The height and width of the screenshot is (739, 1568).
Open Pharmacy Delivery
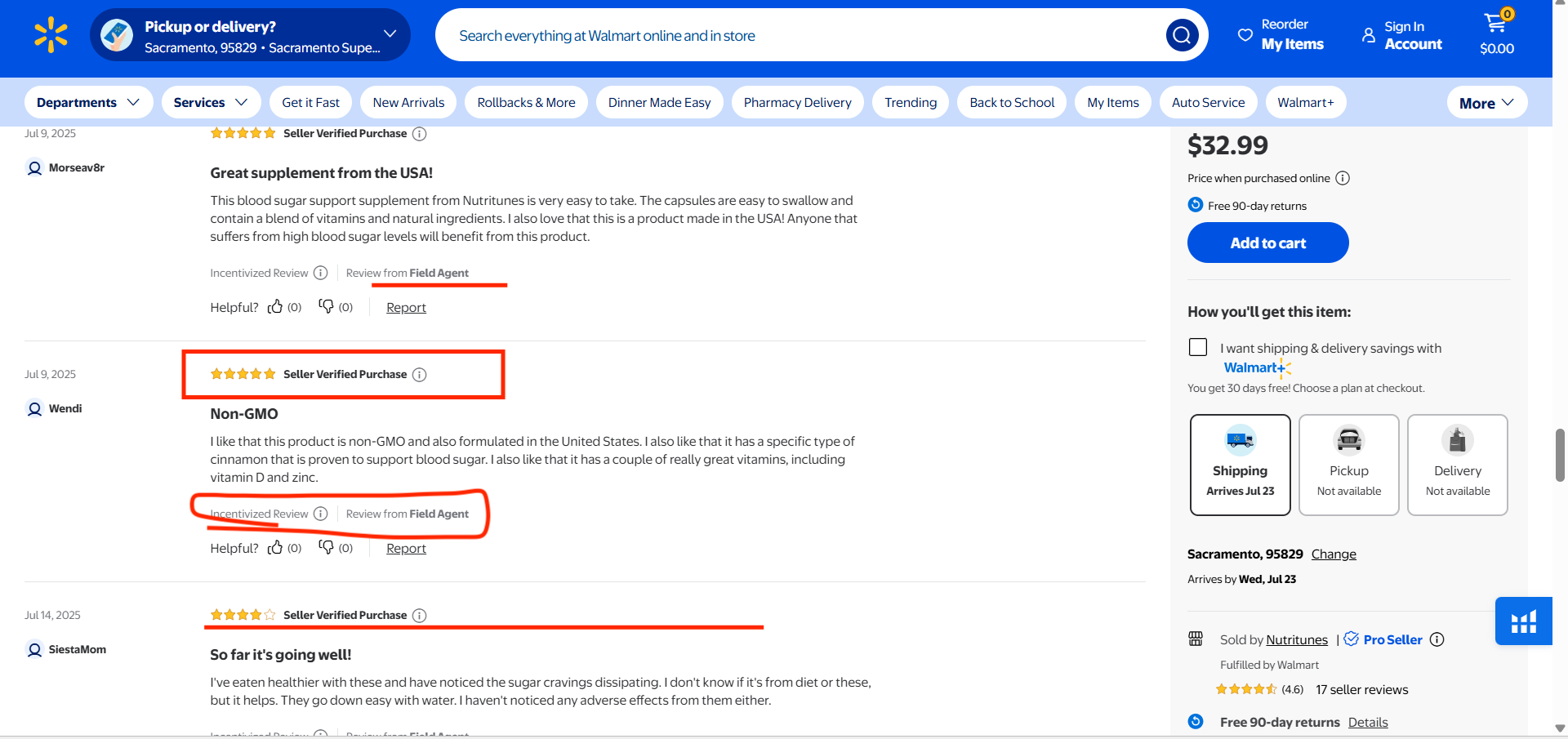(x=798, y=102)
